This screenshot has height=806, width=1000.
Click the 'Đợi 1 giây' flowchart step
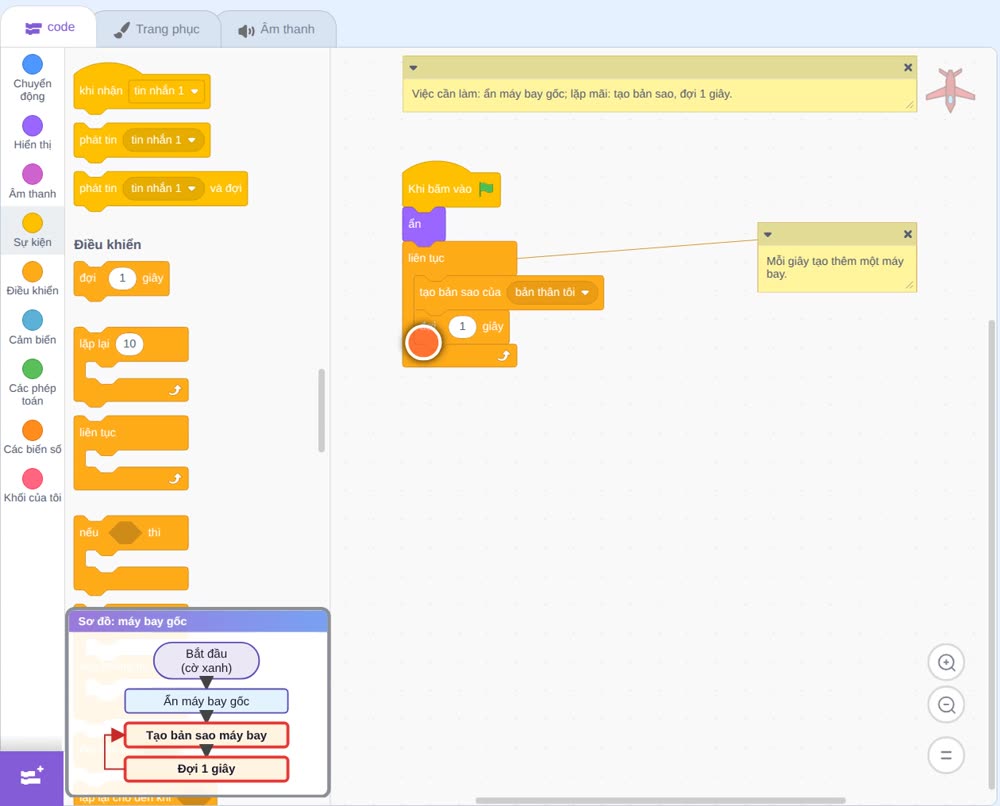(x=206, y=769)
